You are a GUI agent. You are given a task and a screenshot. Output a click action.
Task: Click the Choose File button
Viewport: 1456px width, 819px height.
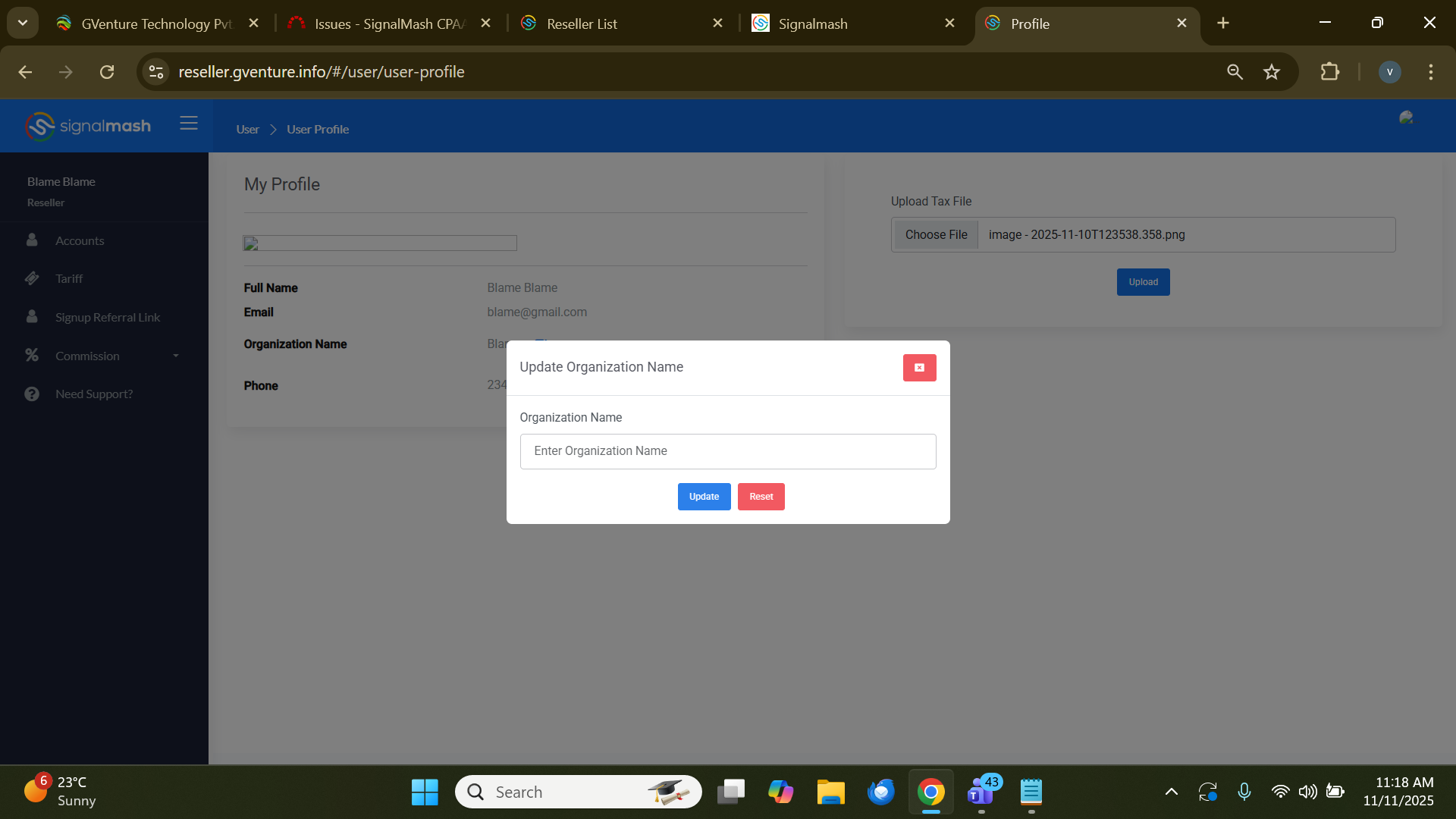(x=936, y=235)
